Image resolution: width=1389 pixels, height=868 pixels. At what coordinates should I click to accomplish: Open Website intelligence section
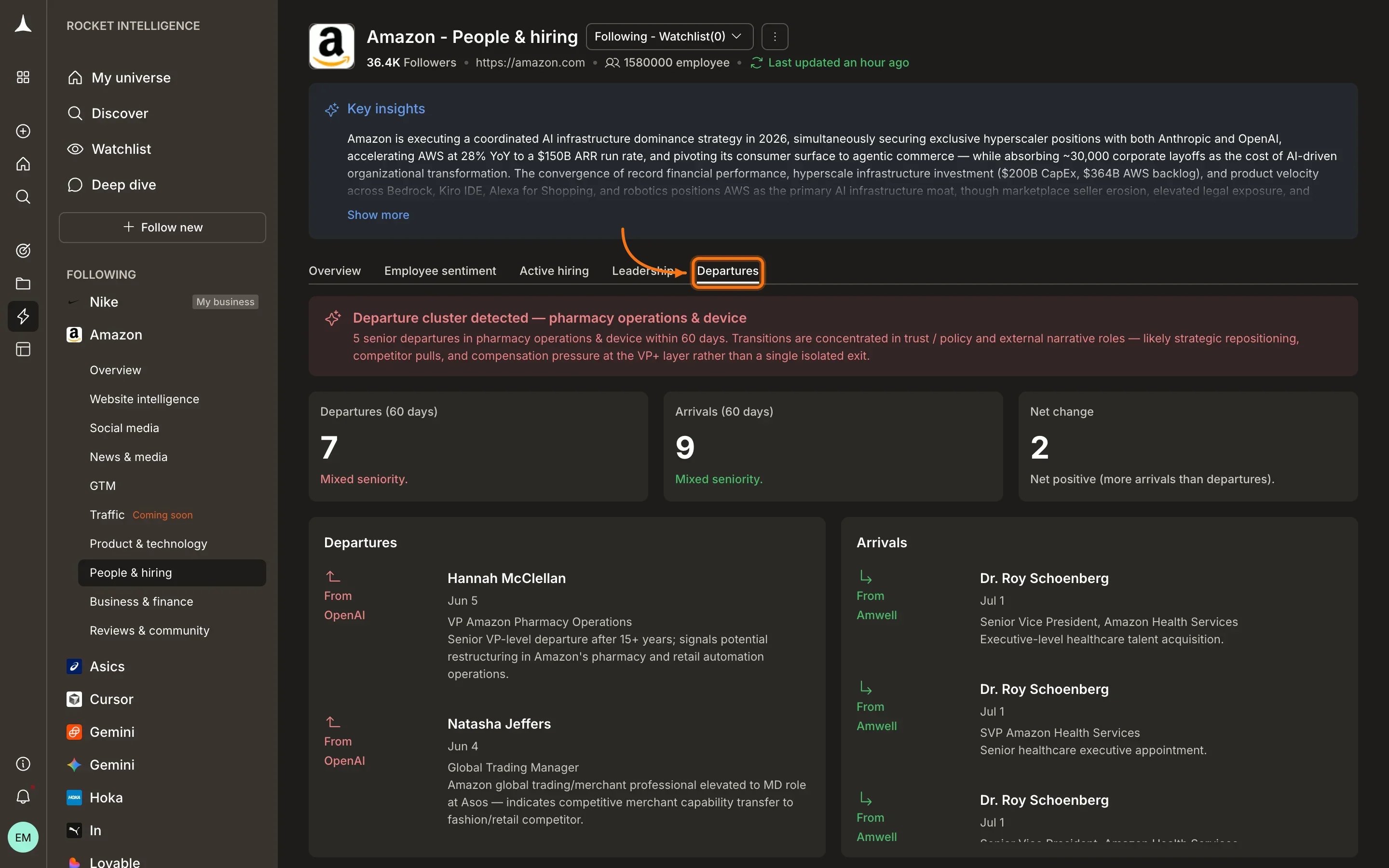(x=145, y=399)
